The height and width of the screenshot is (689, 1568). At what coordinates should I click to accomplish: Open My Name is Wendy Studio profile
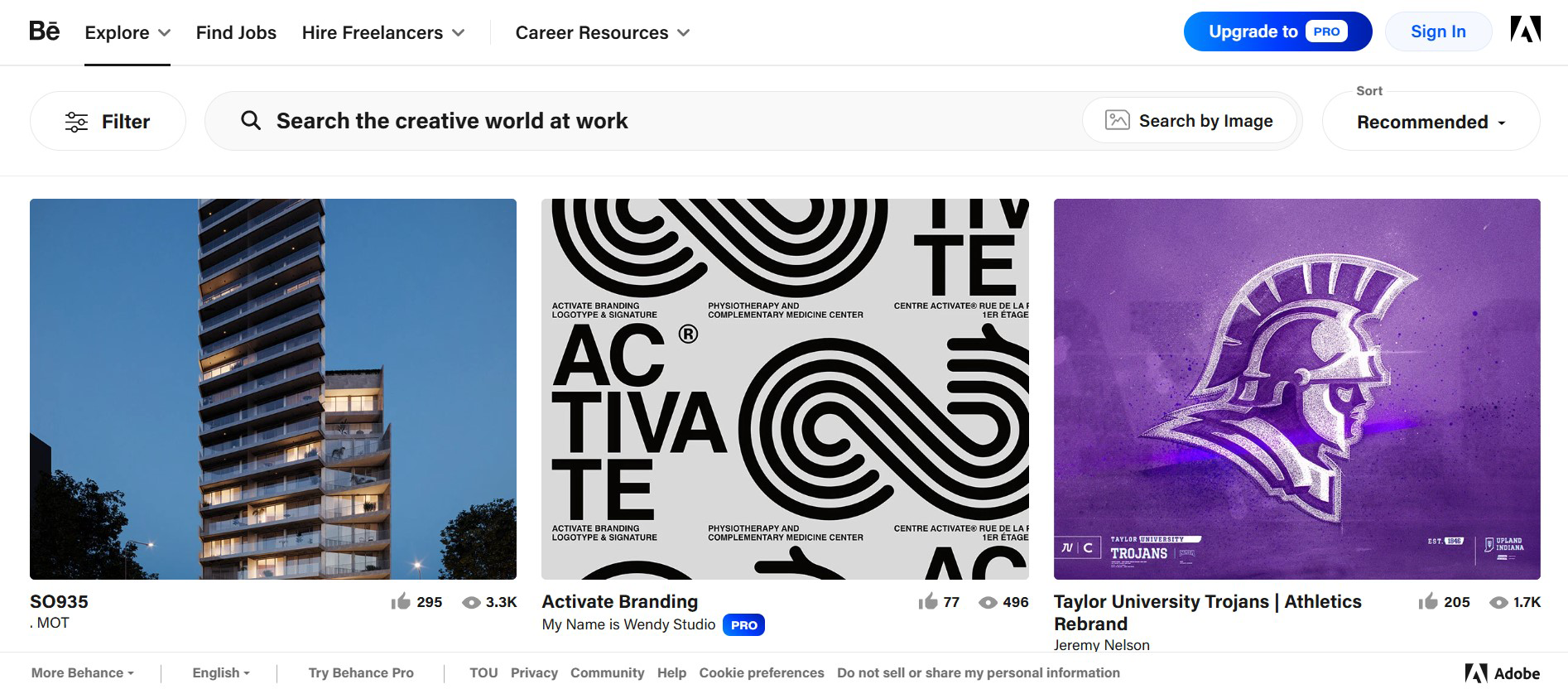pos(628,624)
